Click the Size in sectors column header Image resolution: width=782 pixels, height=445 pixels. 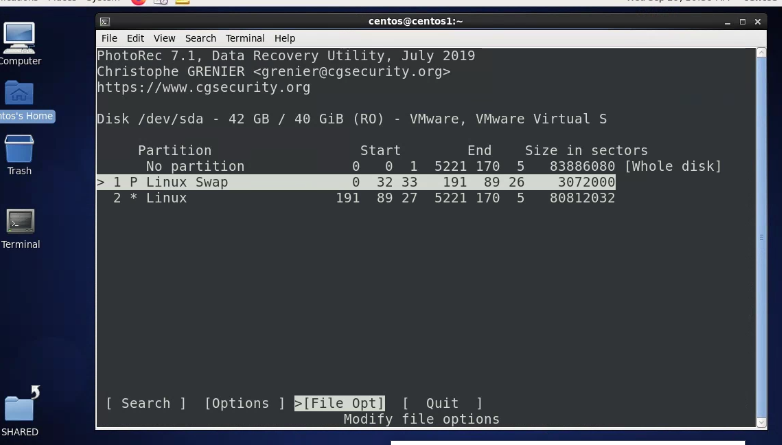(586, 150)
